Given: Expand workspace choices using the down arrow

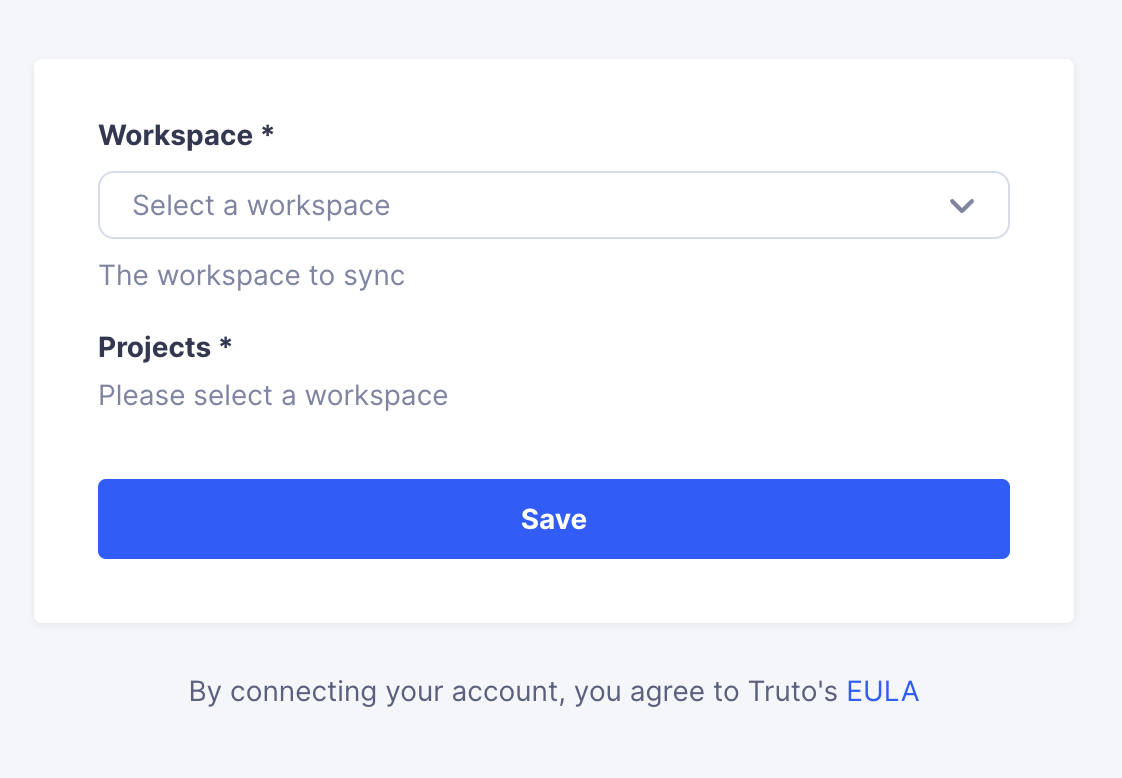Looking at the screenshot, I should tap(961, 206).
